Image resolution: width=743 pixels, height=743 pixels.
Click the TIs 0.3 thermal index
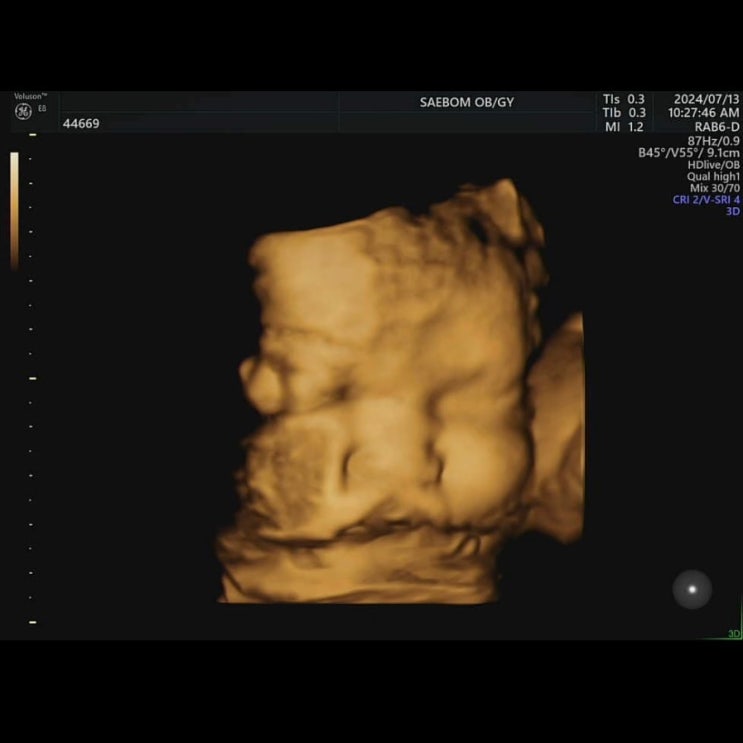624,100
